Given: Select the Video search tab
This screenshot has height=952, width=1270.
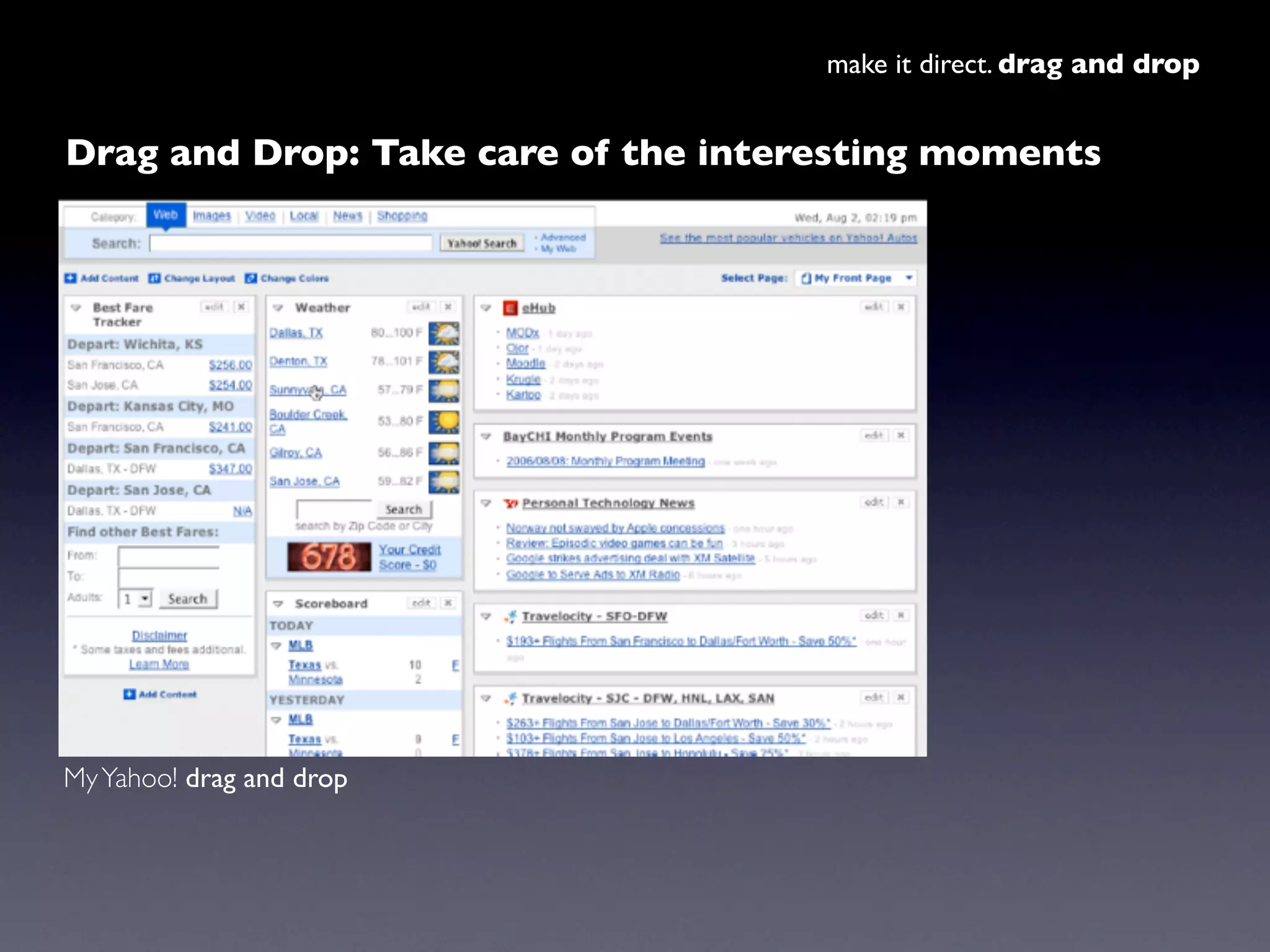Looking at the screenshot, I should (260, 216).
